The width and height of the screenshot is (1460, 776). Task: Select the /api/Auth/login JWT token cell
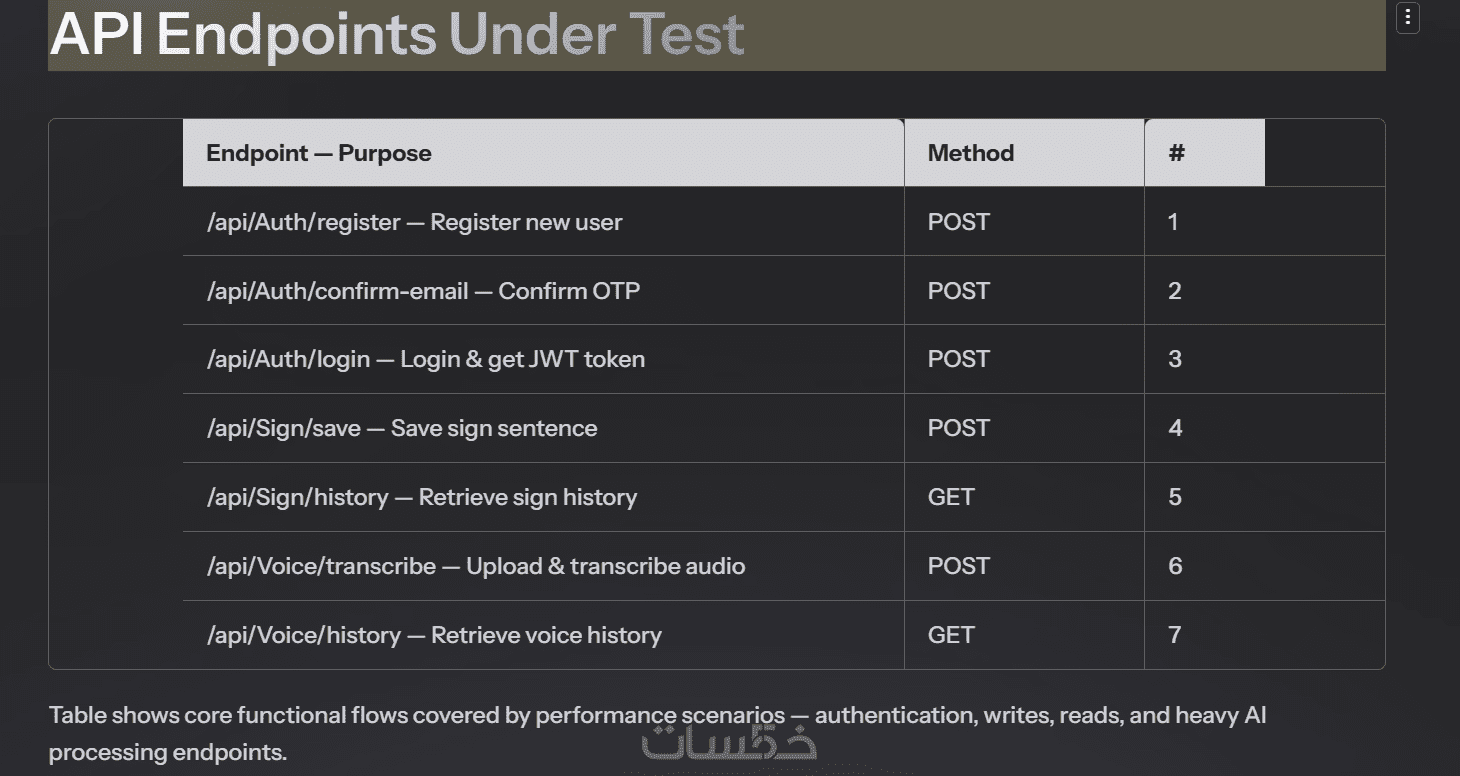543,359
